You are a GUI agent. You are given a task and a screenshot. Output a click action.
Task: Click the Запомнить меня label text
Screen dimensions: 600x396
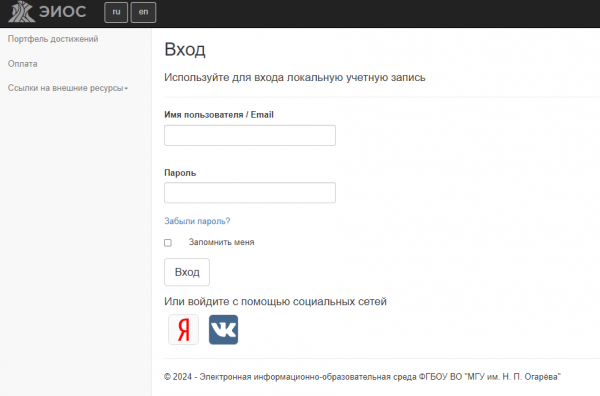(221, 242)
